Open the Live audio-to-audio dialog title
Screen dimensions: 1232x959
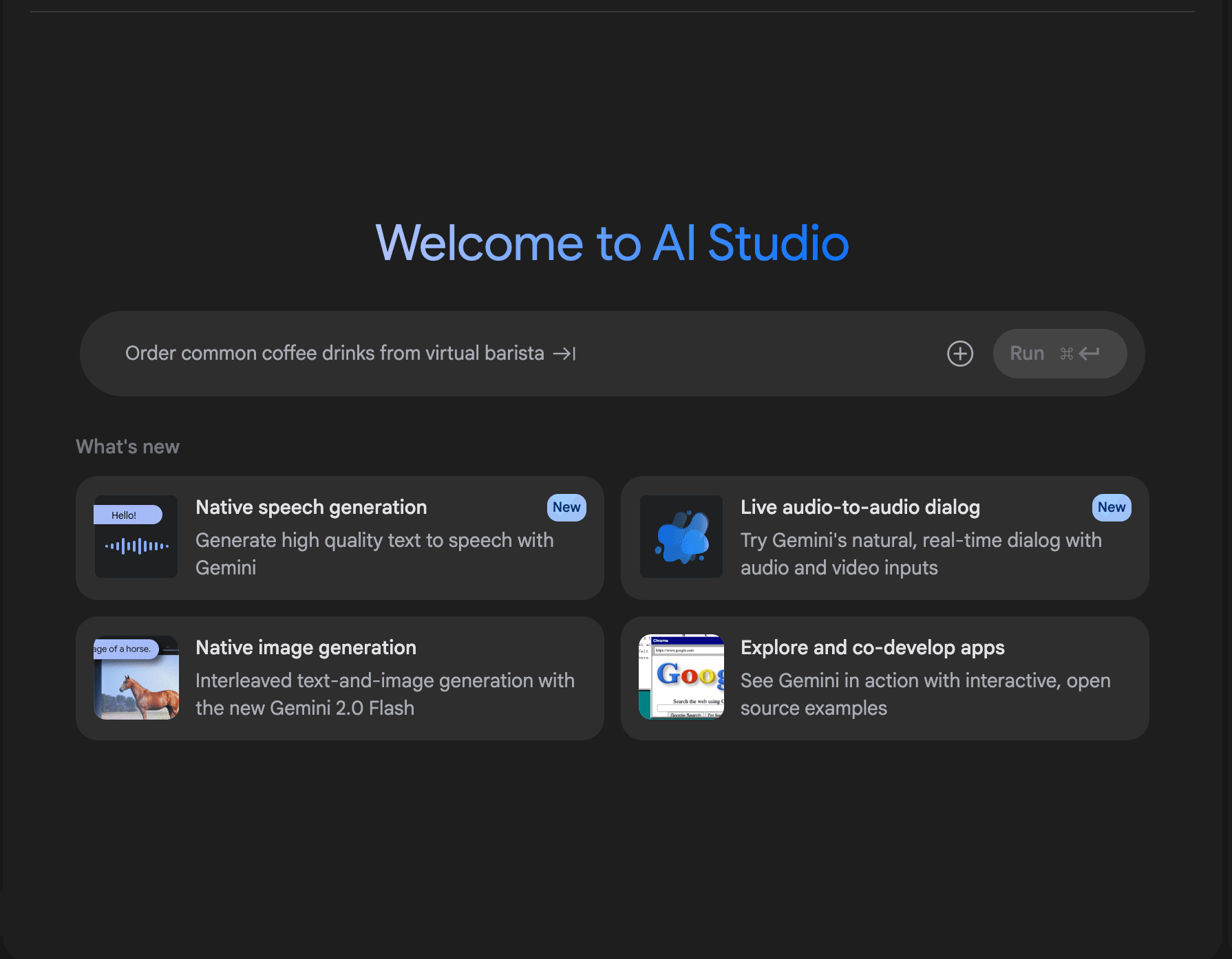click(860, 508)
